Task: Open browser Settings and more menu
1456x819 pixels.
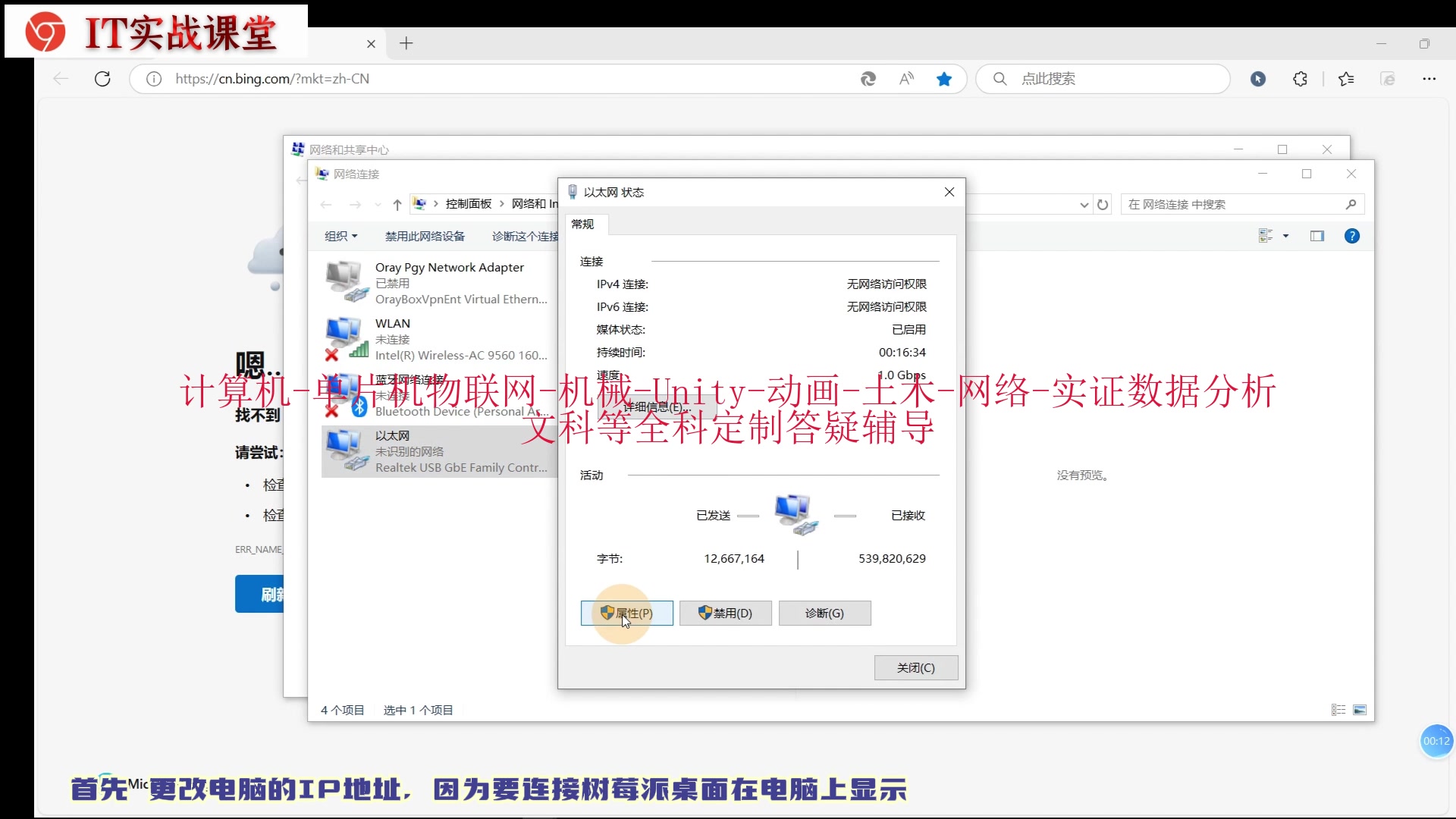Action: pos(1429,79)
